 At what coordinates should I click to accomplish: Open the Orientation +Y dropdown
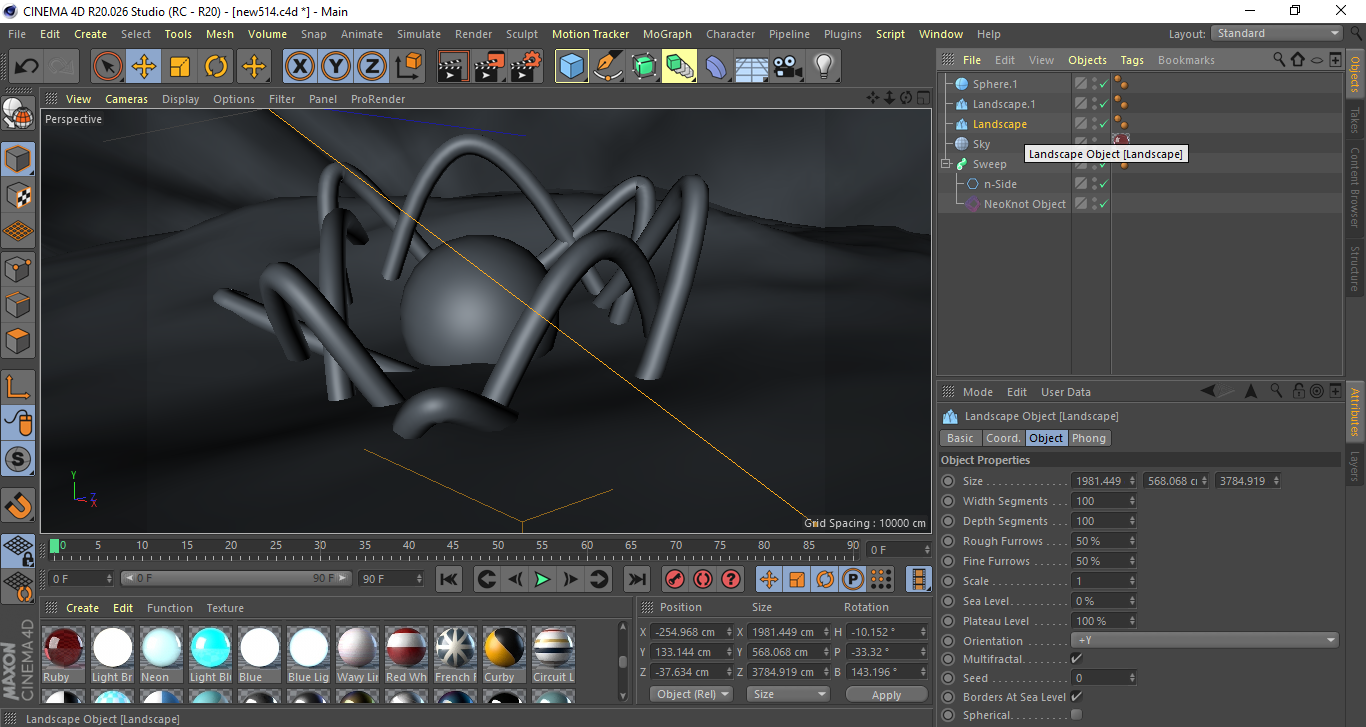1205,641
